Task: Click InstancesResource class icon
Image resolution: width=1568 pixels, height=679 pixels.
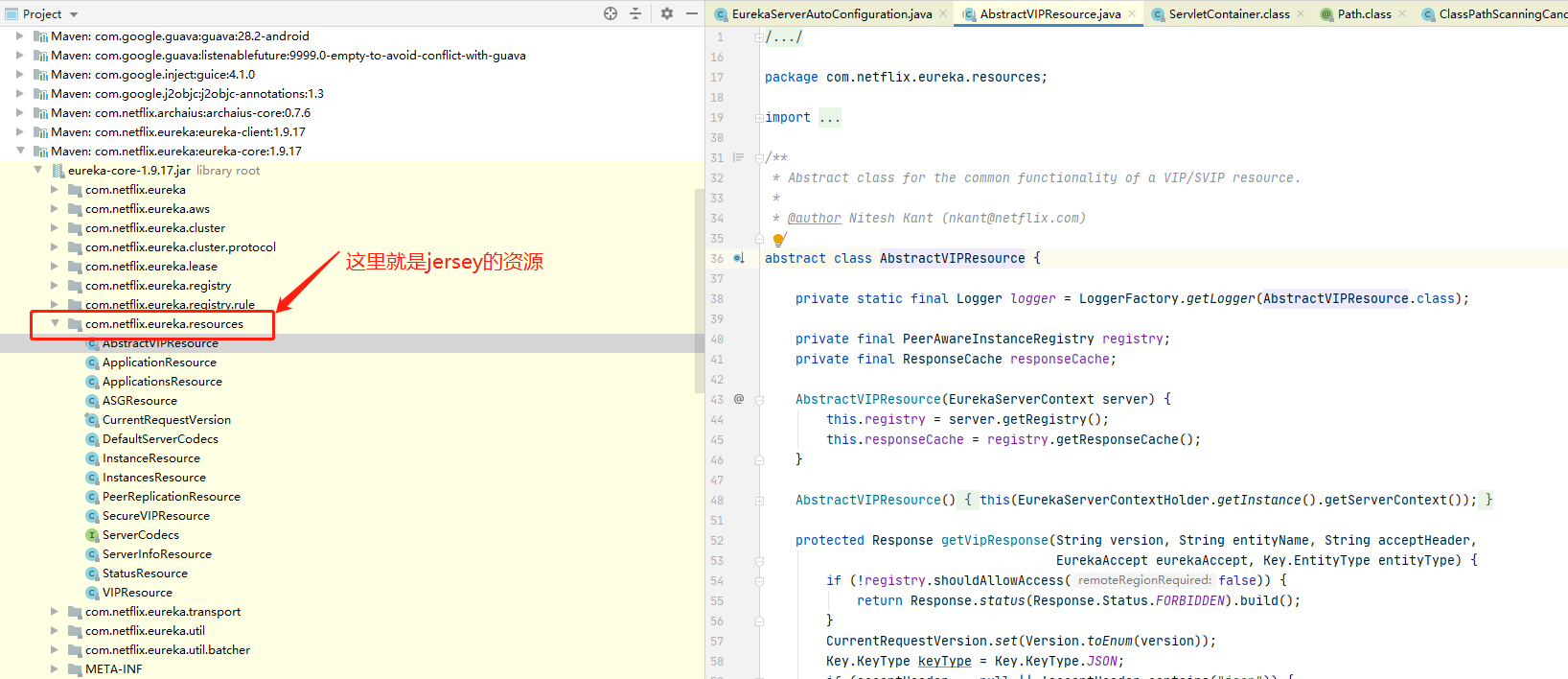Action: [92, 478]
